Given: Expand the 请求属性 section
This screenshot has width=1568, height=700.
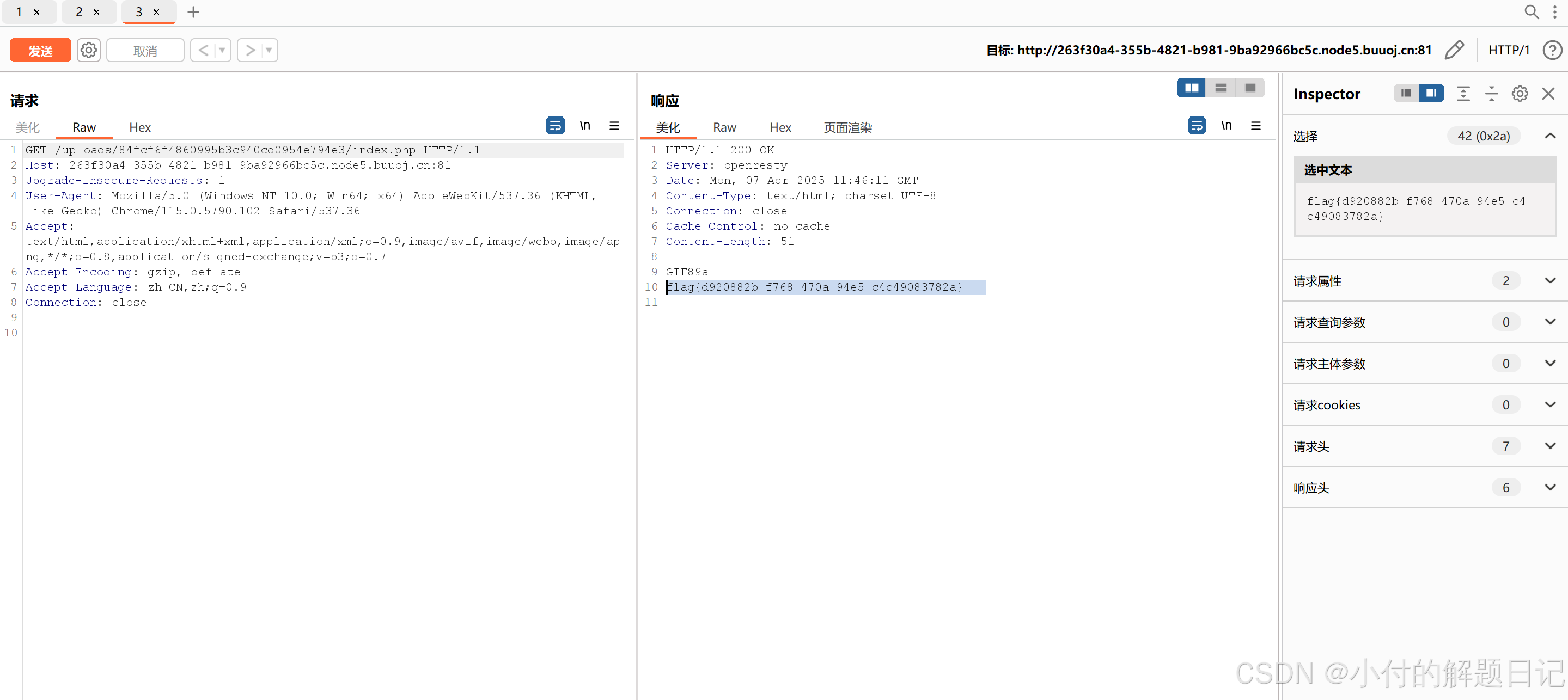Looking at the screenshot, I should point(1549,281).
